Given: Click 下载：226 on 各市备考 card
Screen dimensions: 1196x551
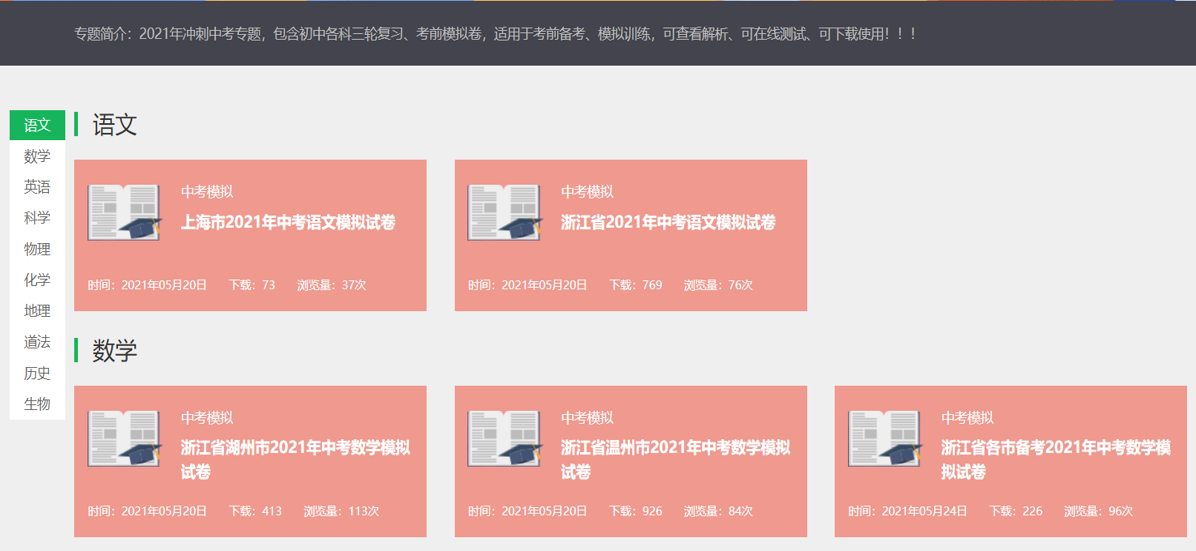Looking at the screenshot, I should pyautogui.click(x=1016, y=511).
